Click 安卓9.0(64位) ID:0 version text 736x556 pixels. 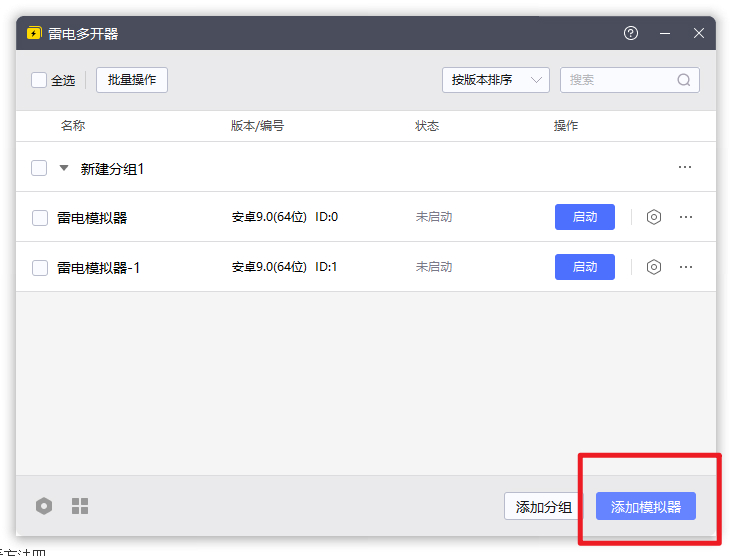click(x=285, y=217)
